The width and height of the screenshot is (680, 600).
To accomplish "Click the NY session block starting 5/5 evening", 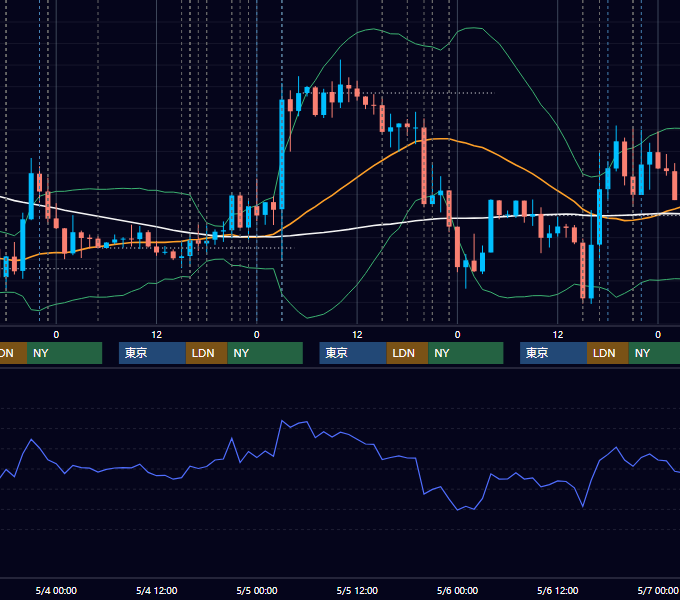I will point(466,353).
